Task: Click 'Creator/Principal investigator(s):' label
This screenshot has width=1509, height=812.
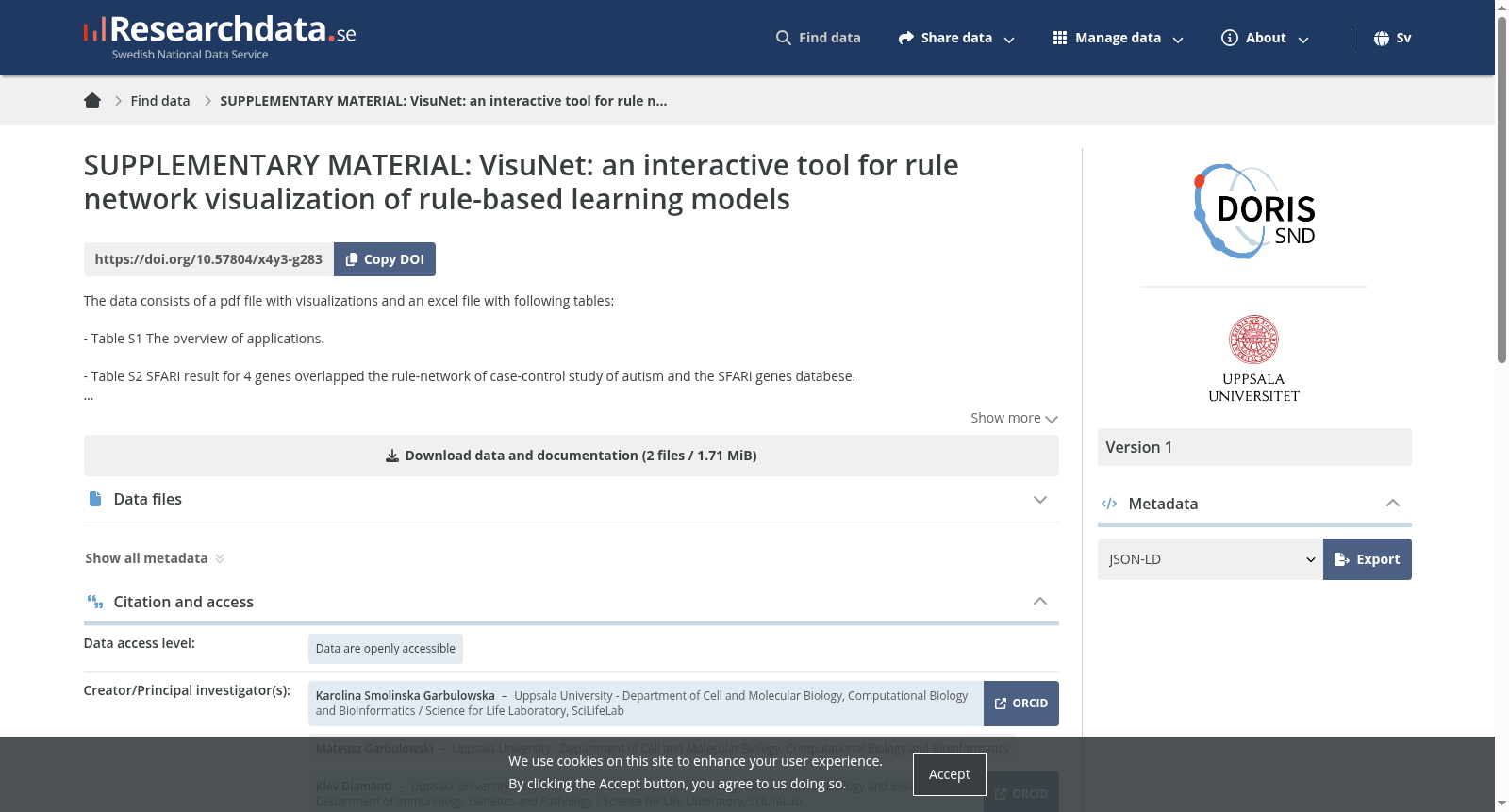Action: [x=187, y=690]
